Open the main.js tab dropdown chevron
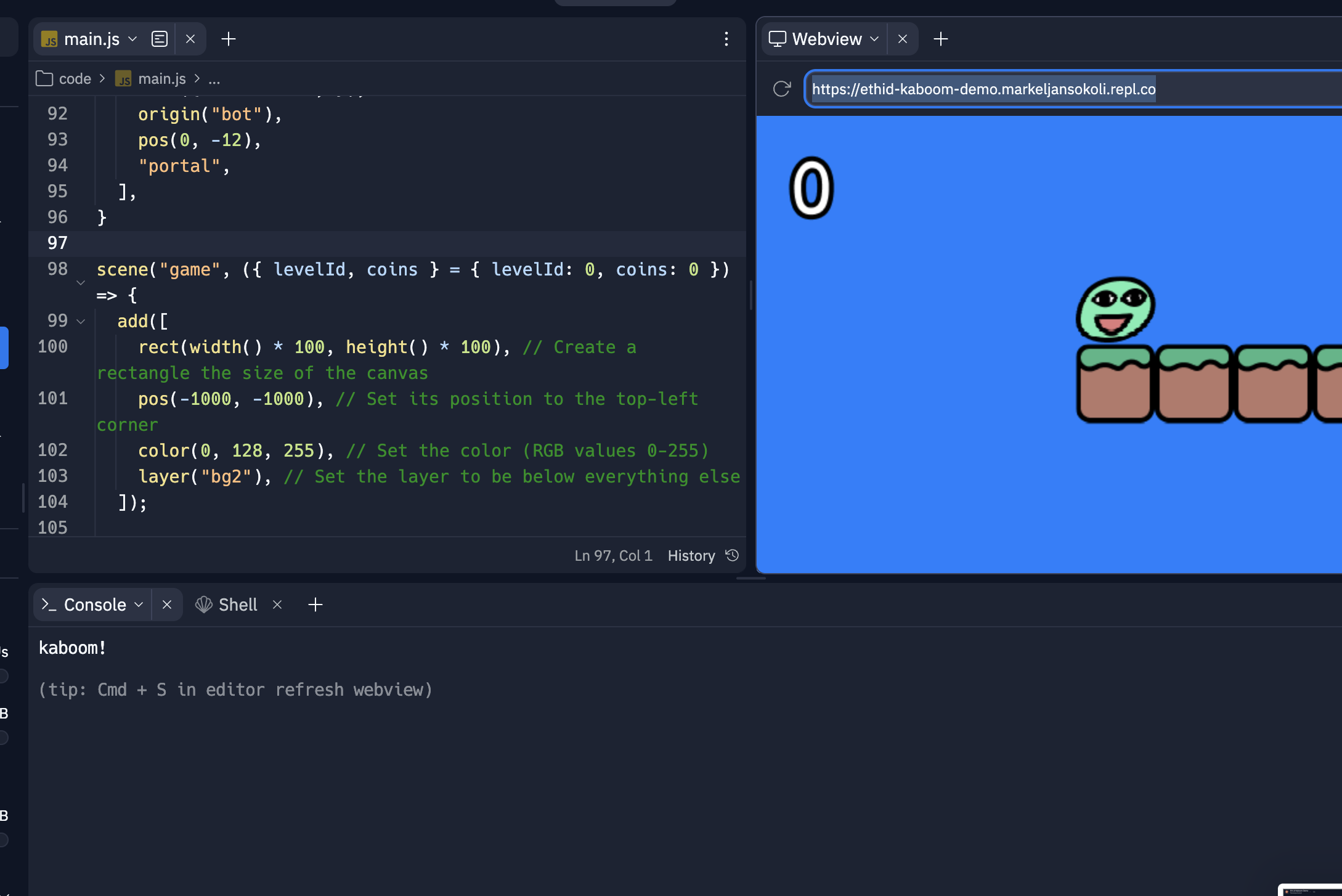The image size is (1342, 896). pyautogui.click(x=132, y=39)
